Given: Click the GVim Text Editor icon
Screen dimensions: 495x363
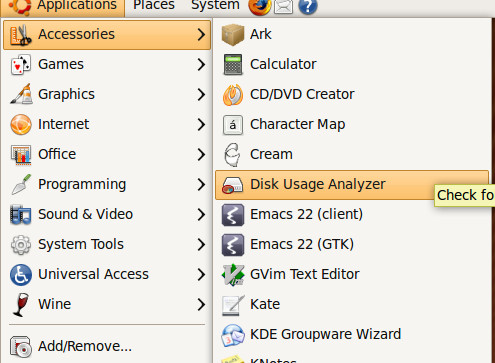Looking at the screenshot, I should coord(233,275).
